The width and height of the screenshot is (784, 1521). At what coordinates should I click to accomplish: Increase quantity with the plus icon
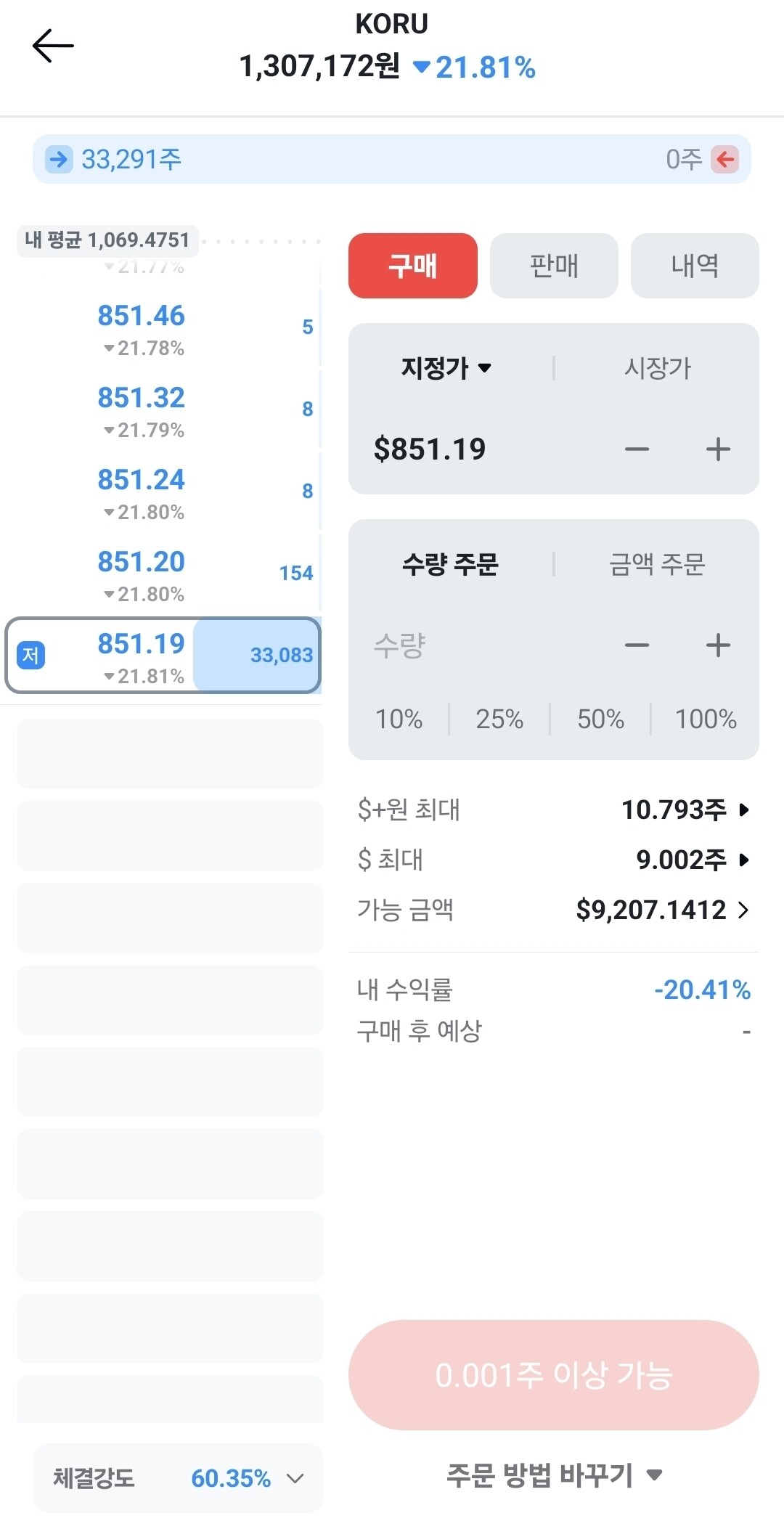718,645
